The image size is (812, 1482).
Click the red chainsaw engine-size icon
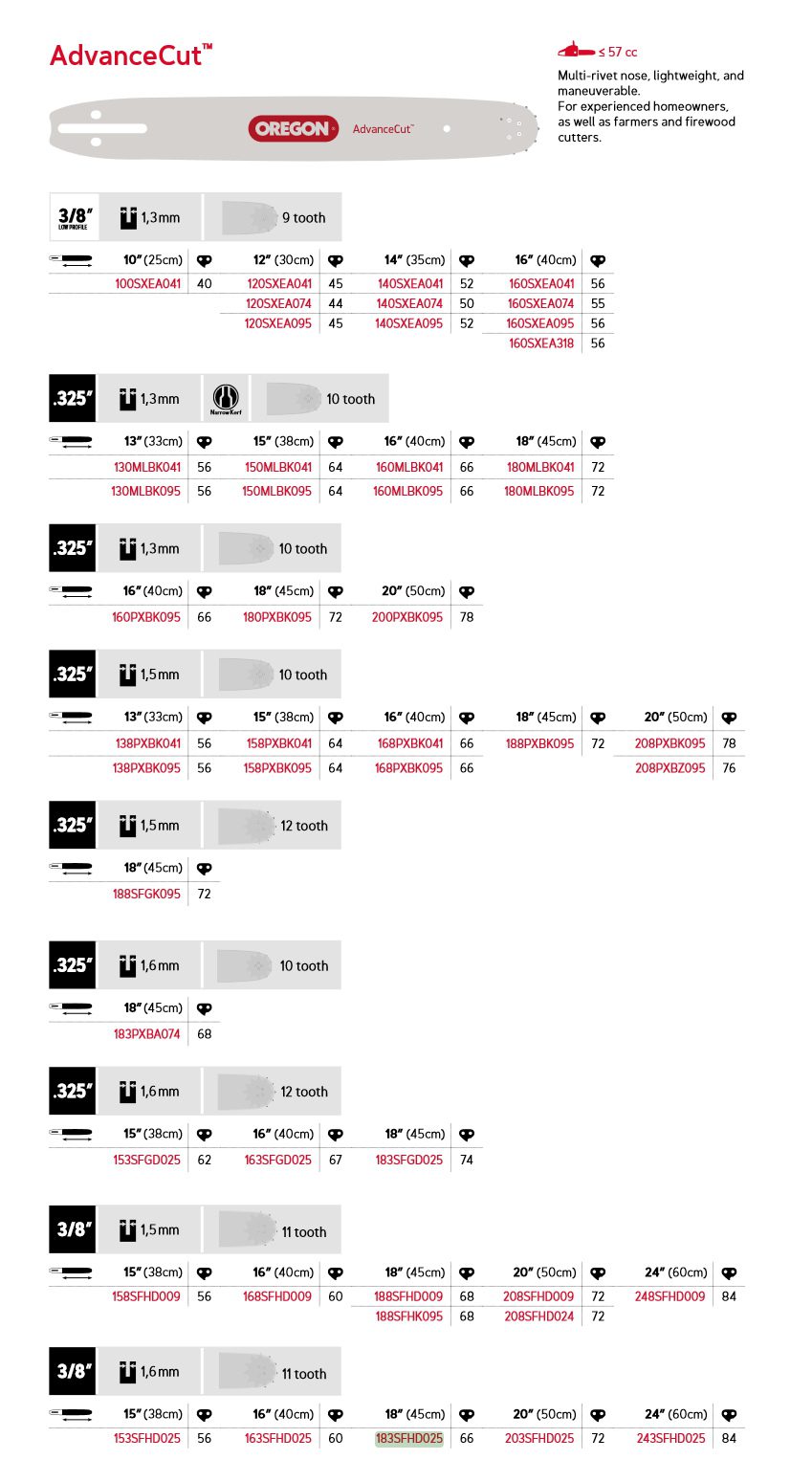(x=576, y=51)
